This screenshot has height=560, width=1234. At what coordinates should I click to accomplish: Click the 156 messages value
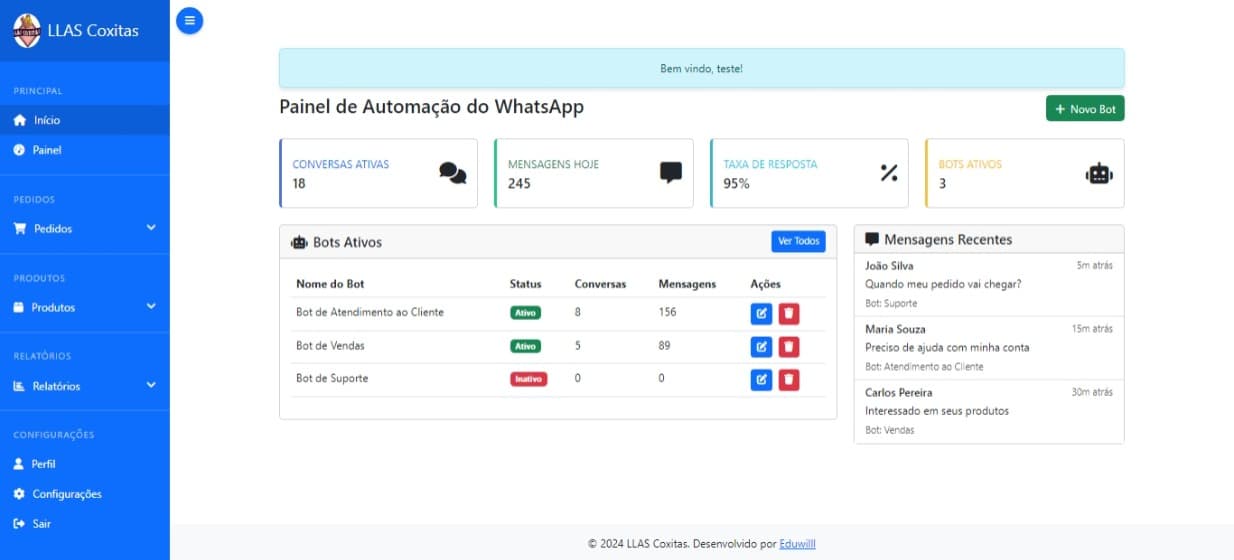coord(667,312)
